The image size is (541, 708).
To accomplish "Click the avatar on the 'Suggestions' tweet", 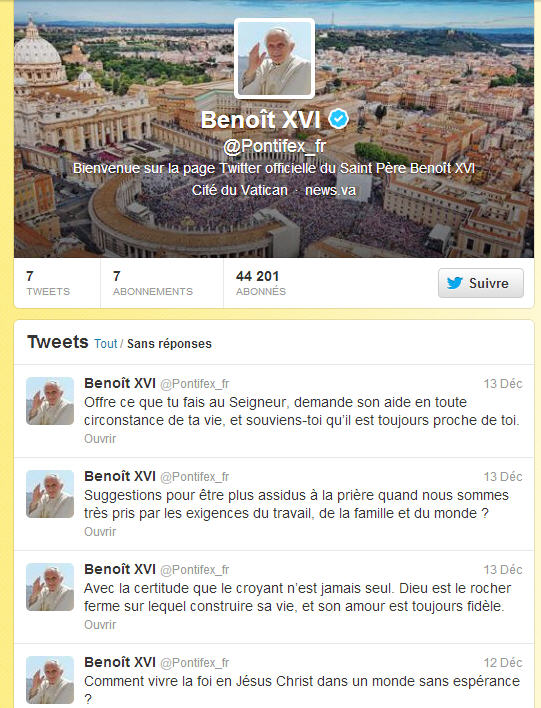I will pyautogui.click(x=50, y=494).
